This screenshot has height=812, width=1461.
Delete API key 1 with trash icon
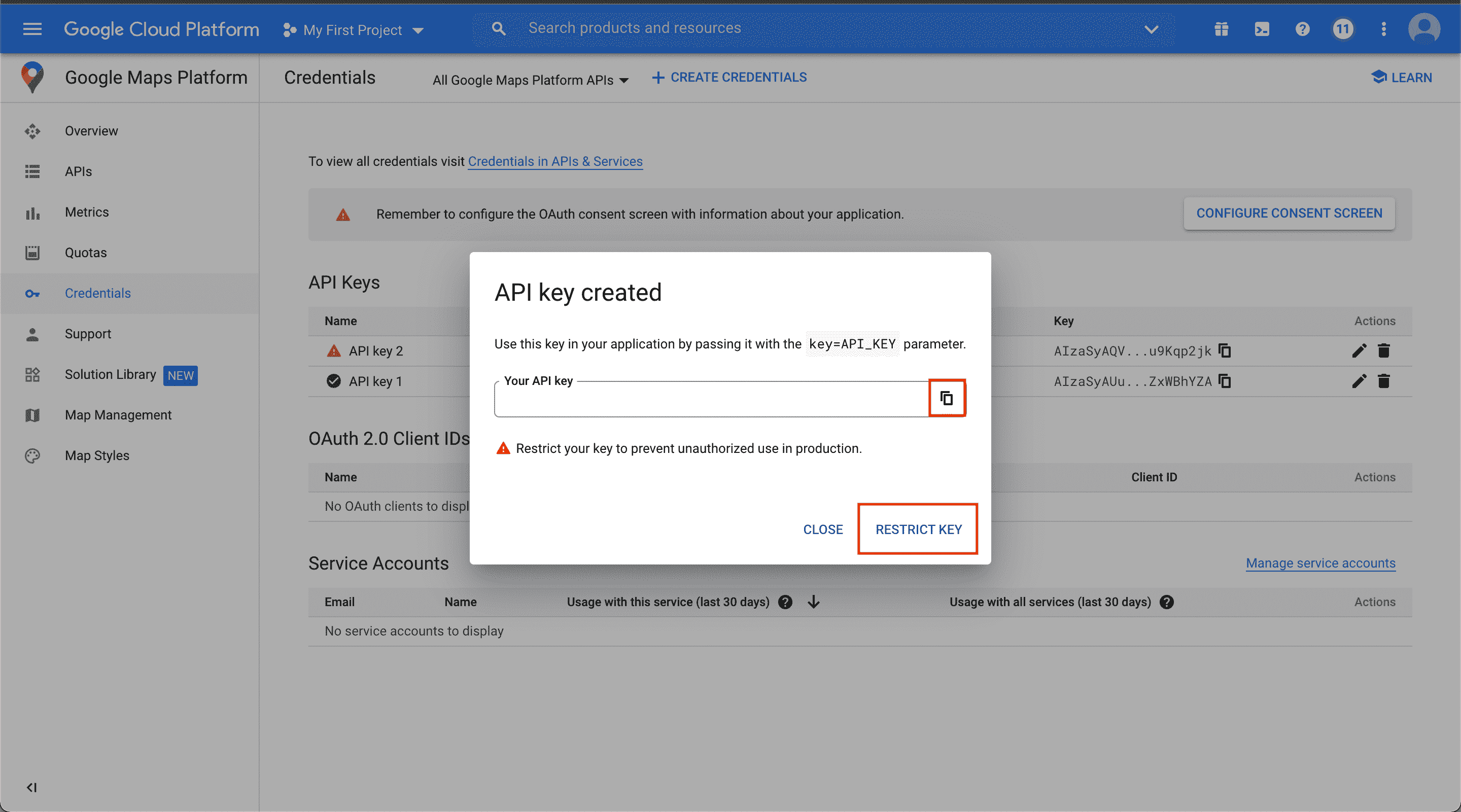[1384, 381]
